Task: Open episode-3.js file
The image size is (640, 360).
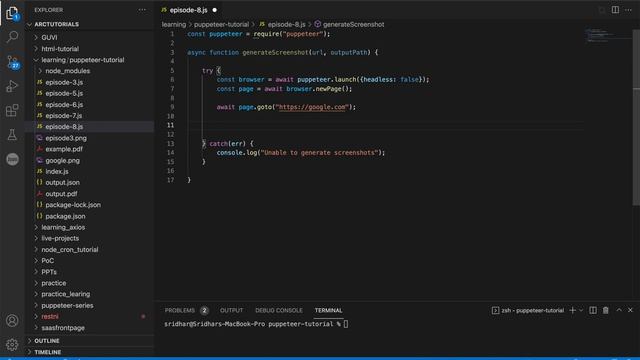Action: point(64,82)
